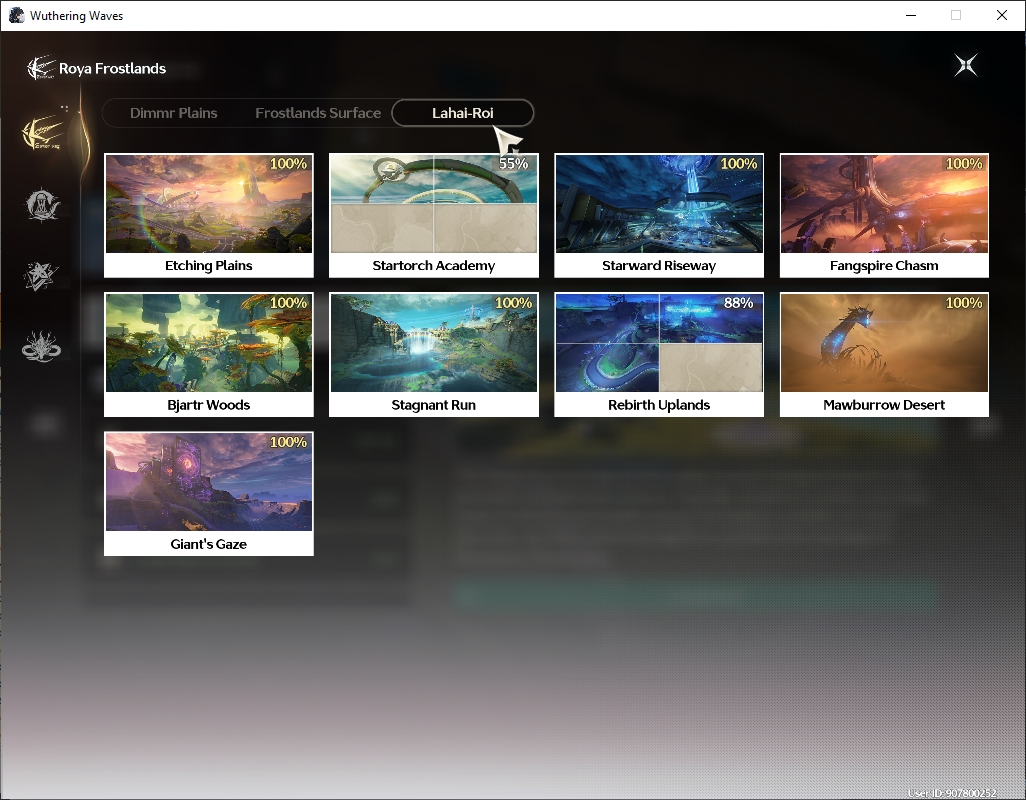Screen dimensions: 1026x800
Task: Open the Starward Riseway area card
Action: pyautogui.click(x=659, y=215)
